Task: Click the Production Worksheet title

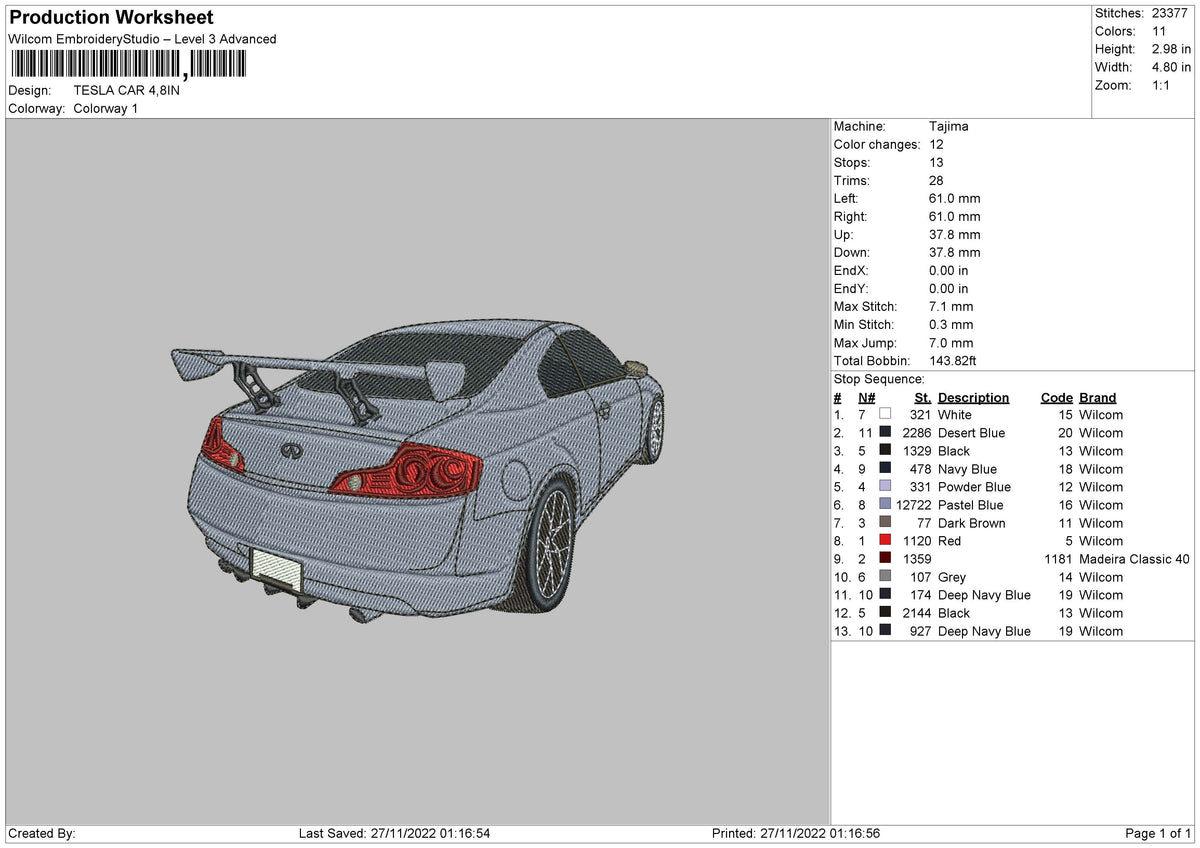Action: (x=111, y=18)
